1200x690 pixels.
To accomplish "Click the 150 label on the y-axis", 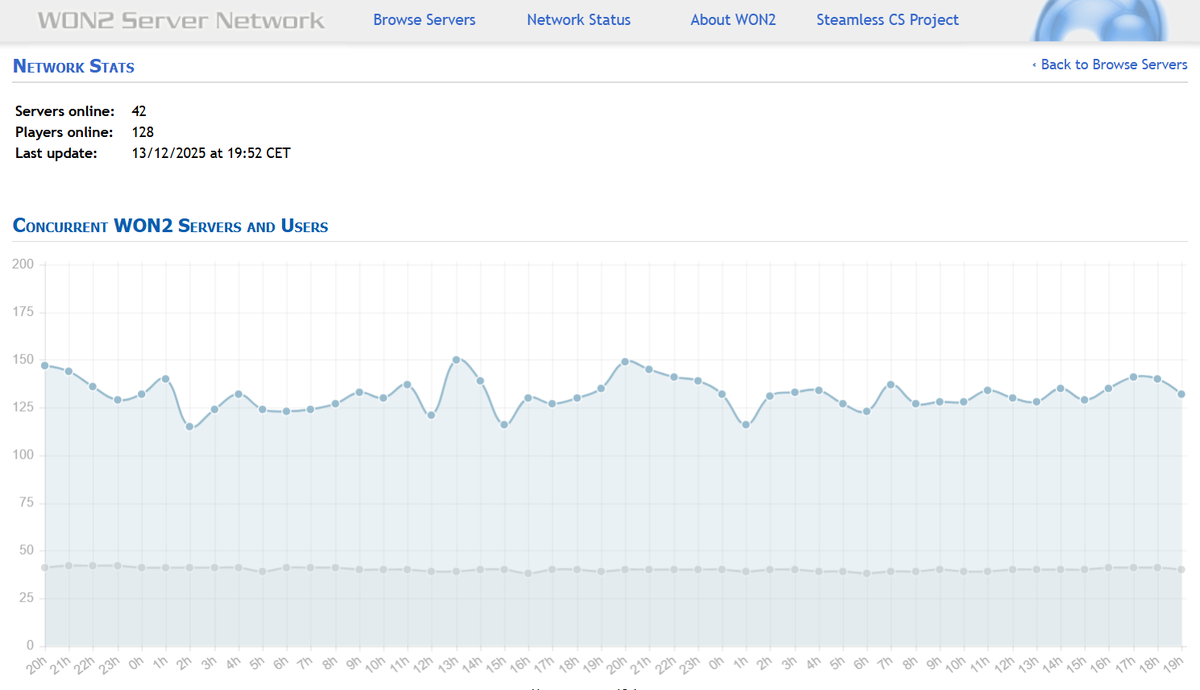I will 23,360.
